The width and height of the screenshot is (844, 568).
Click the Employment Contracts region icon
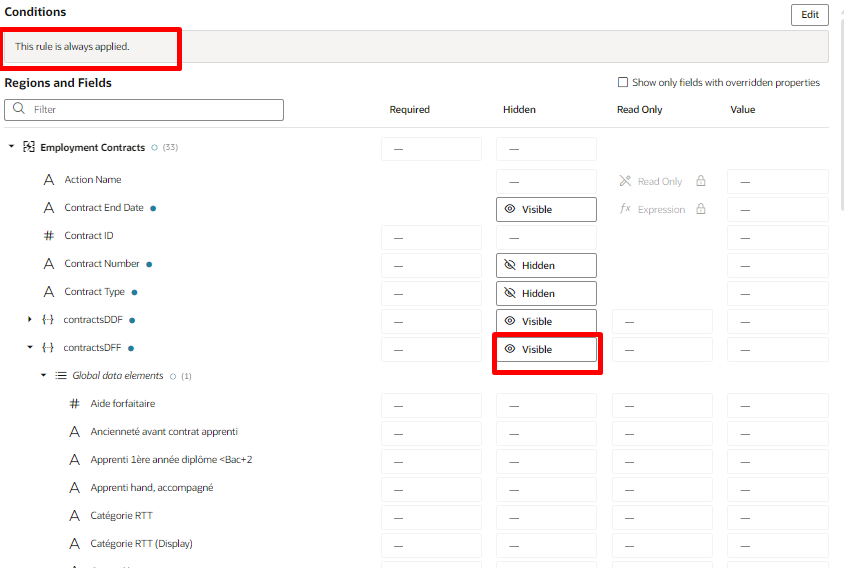(29, 146)
